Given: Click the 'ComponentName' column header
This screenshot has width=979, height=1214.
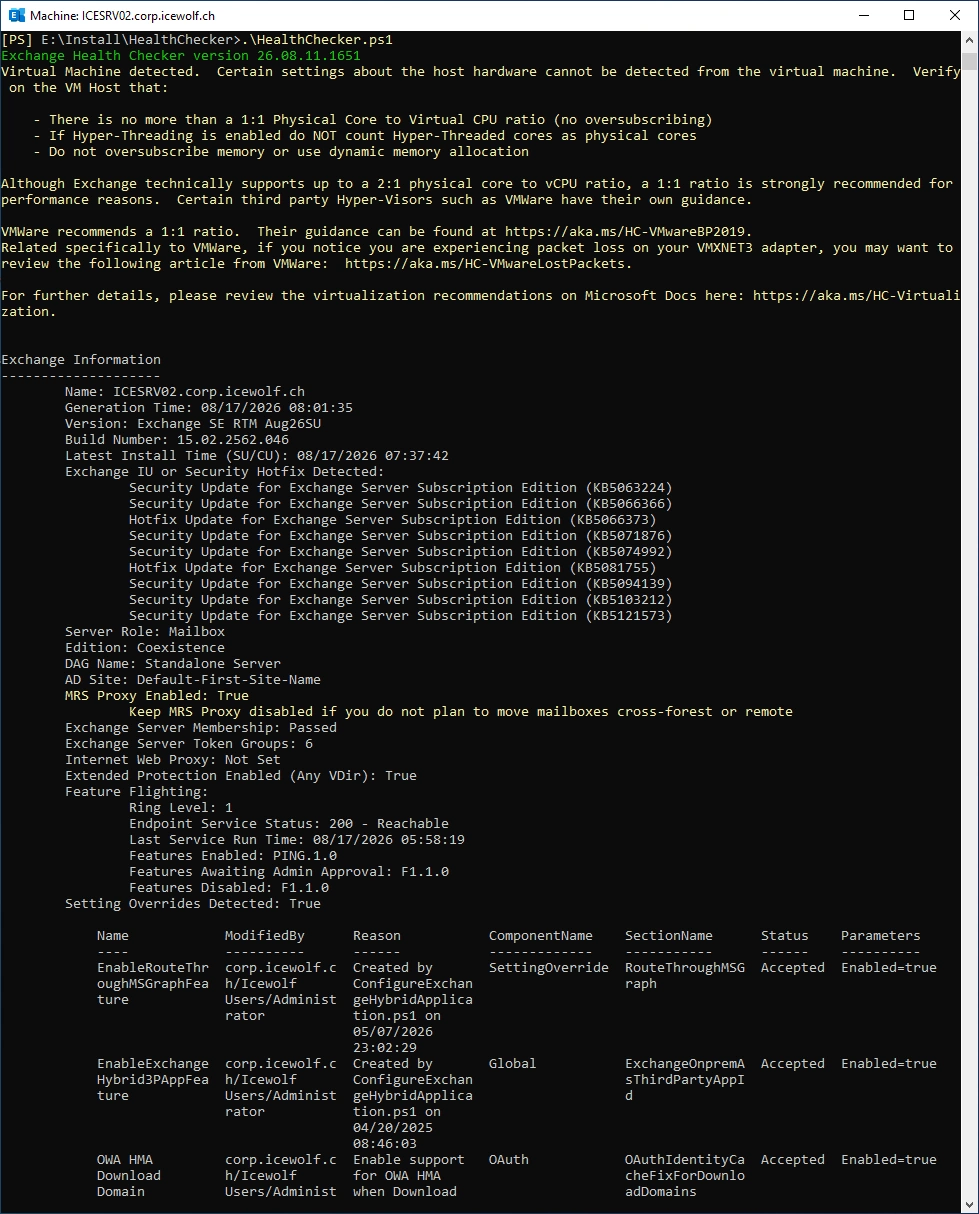Looking at the screenshot, I should tap(541, 936).
